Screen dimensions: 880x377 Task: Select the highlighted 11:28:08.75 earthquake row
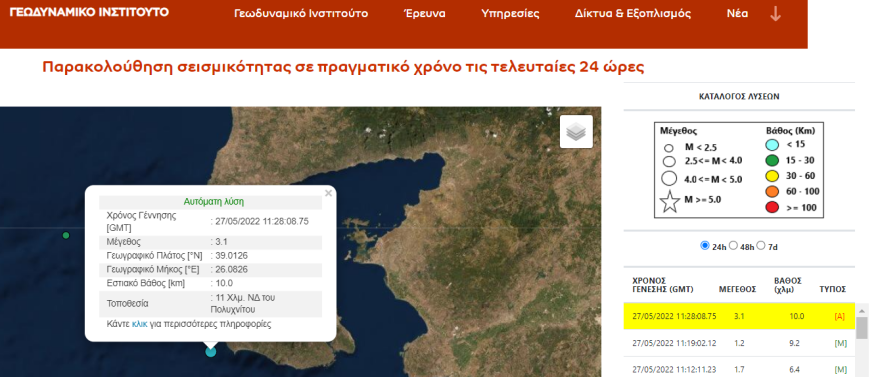point(739,316)
